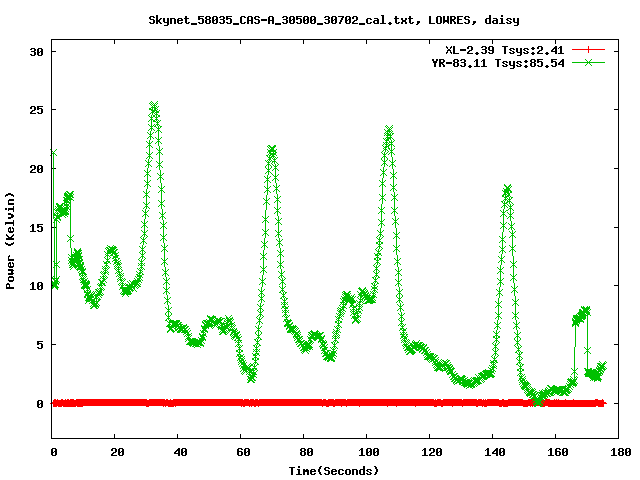This screenshot has height=480, width=640.
Task: Click the x-axis tick label 40
Action: [180, 452]
